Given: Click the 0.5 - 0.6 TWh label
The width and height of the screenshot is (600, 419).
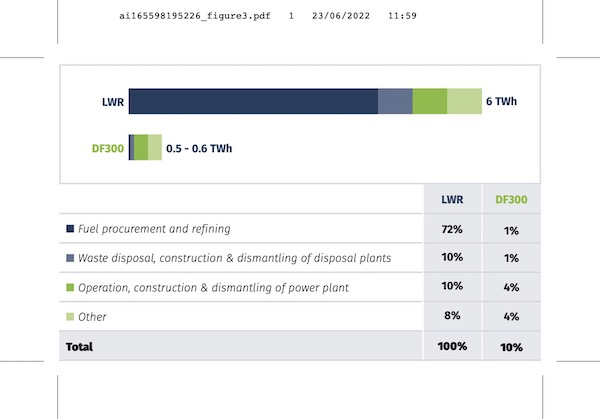Looking at the screenshot, I should point(199,149).
